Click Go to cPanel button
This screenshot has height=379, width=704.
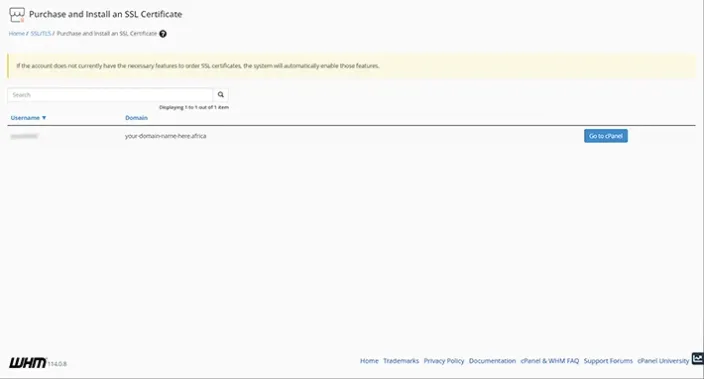[x=606, y=136]
